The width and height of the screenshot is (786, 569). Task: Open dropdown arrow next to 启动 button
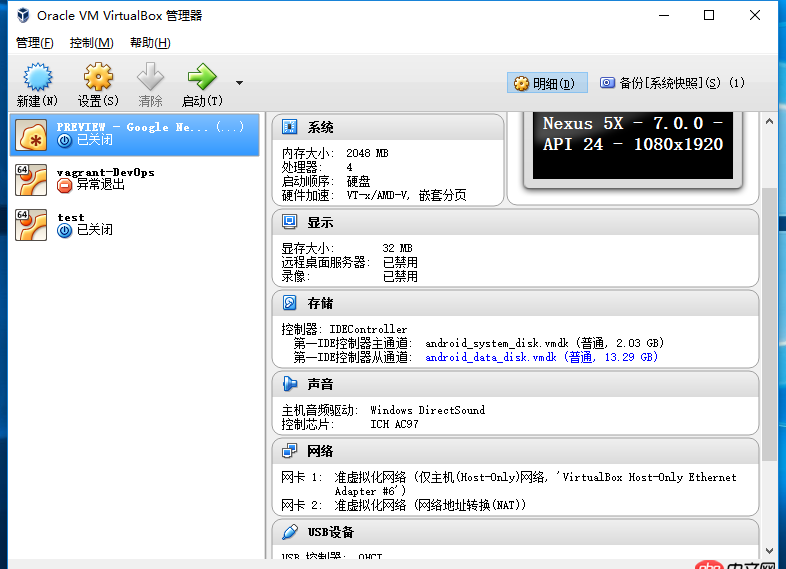tap(239, 82)
